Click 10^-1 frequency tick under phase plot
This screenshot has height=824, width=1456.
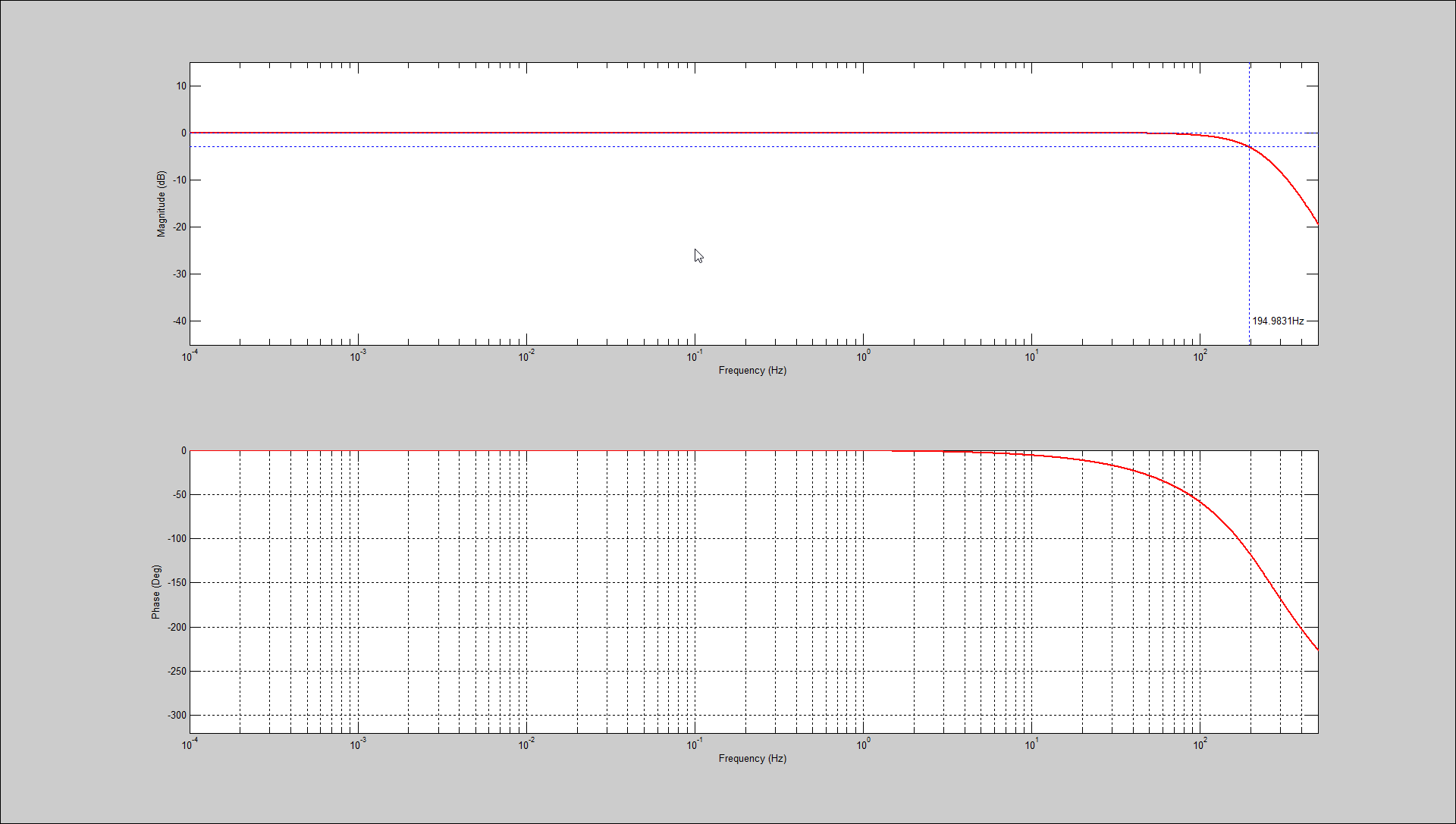[x=695, y=744]
